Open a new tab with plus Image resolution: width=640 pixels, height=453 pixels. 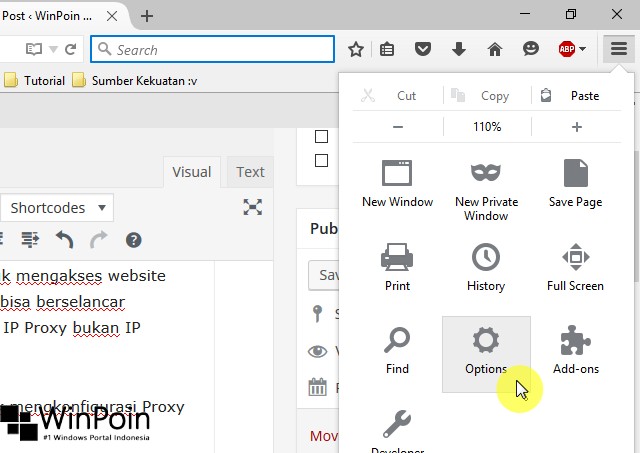[147, 16]
